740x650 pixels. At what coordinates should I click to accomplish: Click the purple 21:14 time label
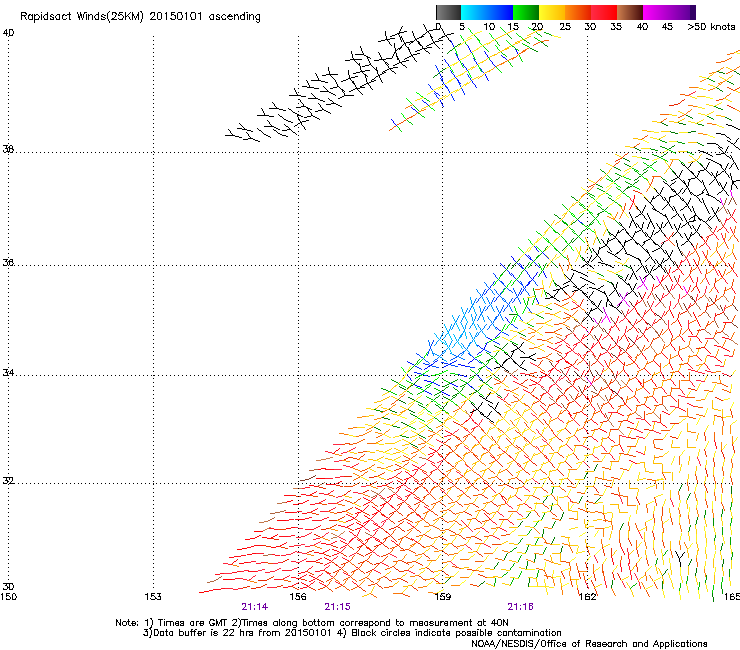[x=254, y=607]
